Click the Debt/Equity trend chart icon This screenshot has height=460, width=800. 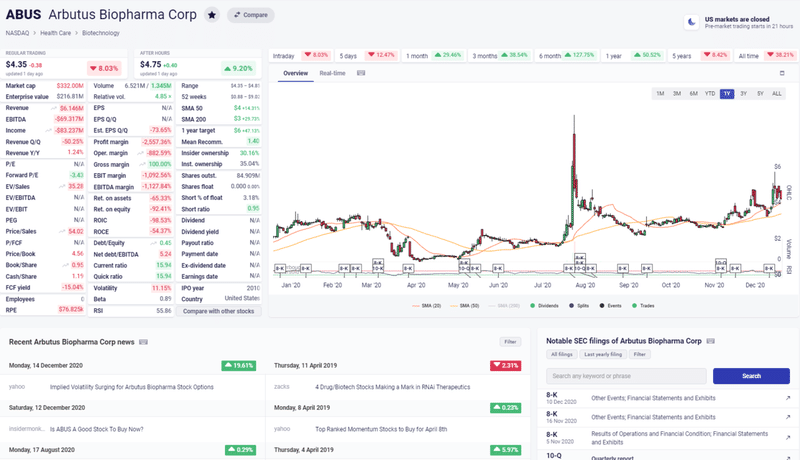(x=153, y=243)
